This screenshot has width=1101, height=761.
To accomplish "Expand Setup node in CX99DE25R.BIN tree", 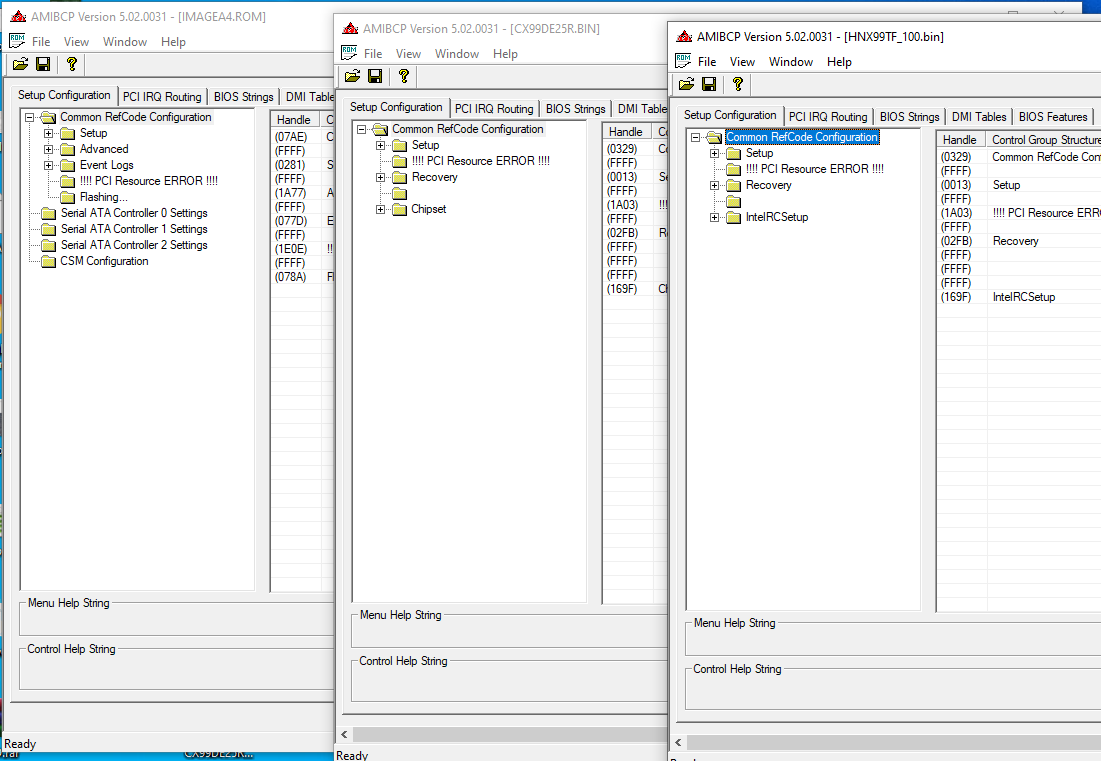I will (381, 145).
